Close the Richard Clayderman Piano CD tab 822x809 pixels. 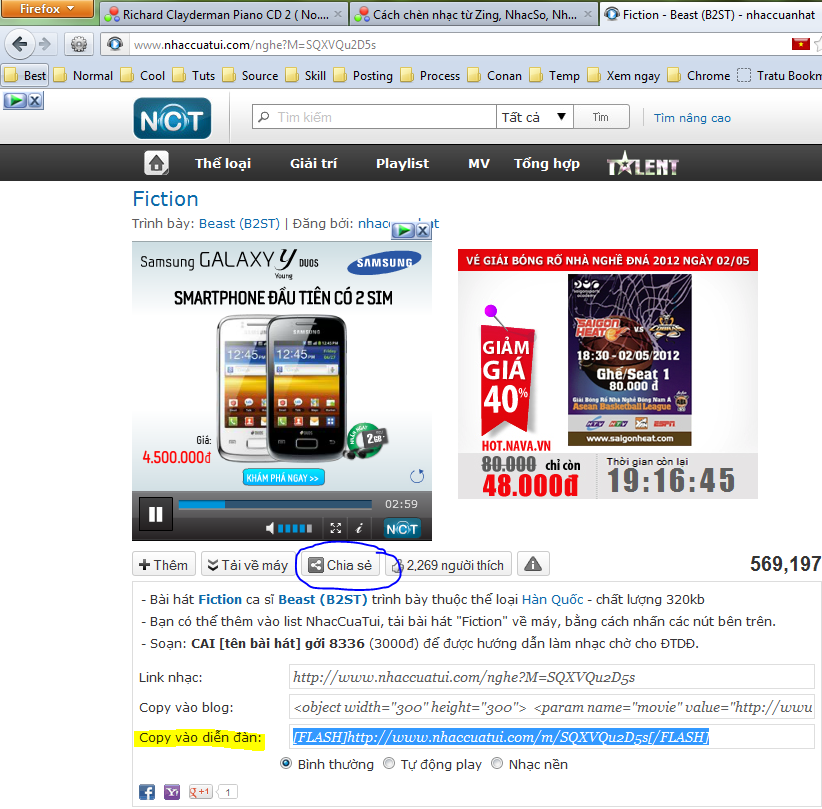click(338, 14)
